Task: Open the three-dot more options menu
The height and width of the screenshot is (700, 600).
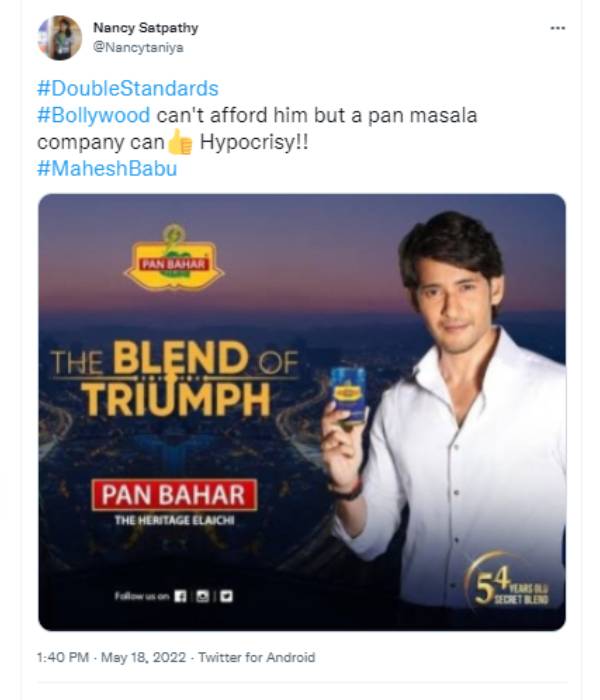Action: coord(558,28)
